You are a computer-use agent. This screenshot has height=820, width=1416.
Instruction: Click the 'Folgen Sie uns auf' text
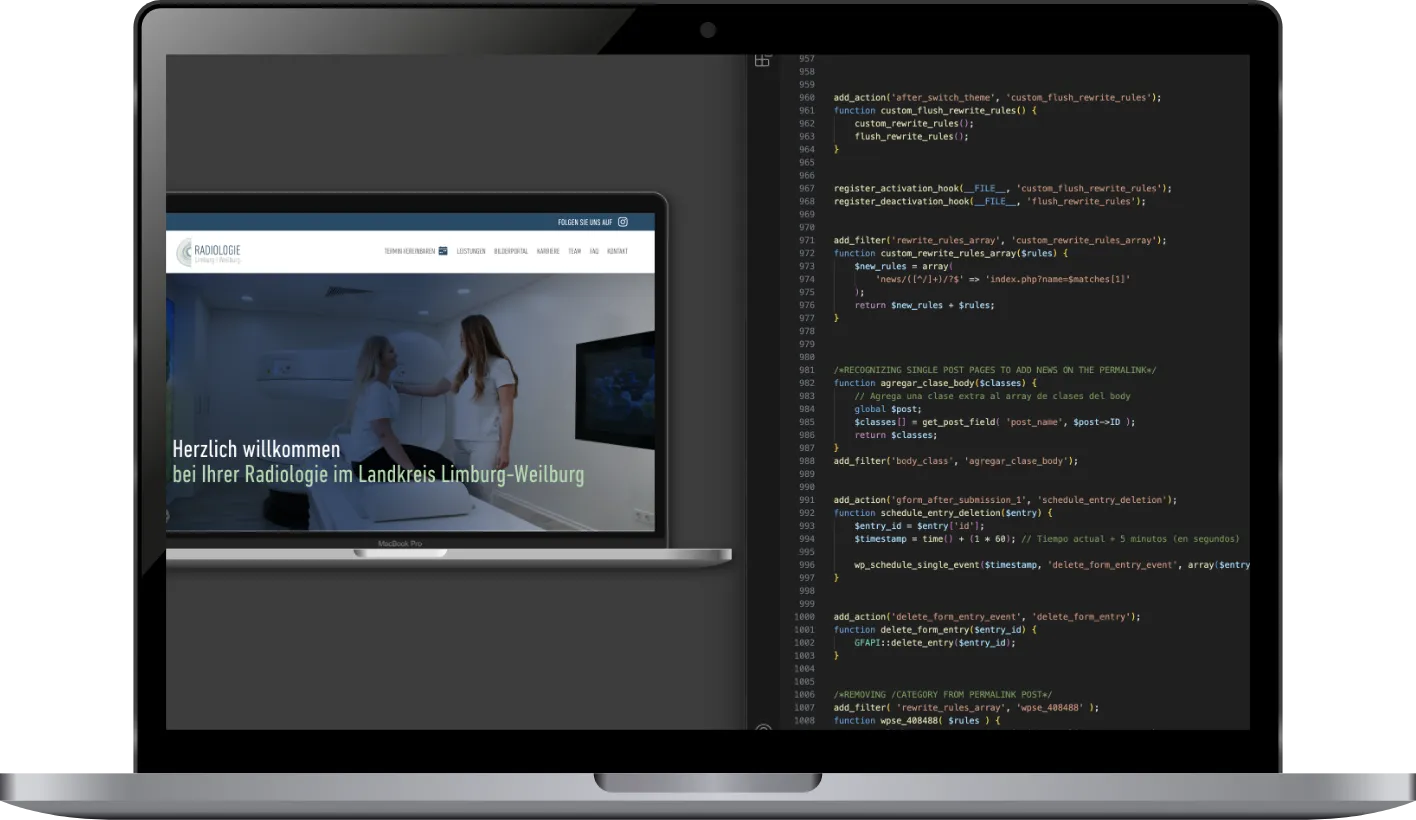584,222
